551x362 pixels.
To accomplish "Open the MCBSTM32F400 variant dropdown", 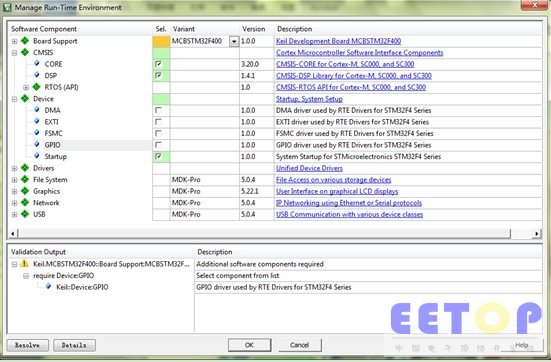I will click(234, 41).
